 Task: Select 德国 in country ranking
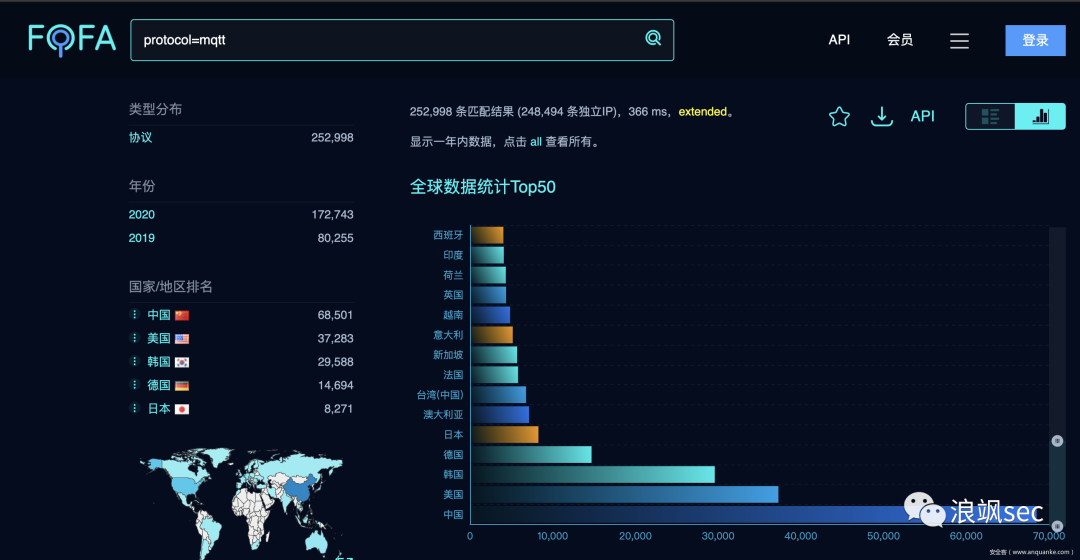(158, 385)
